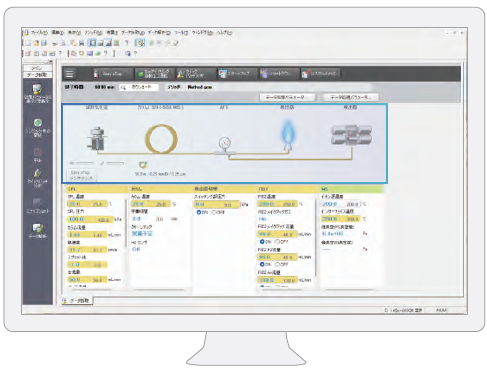
Task: Open the ウィンドウ (Window) menu
Action: (x=202, y=33)
